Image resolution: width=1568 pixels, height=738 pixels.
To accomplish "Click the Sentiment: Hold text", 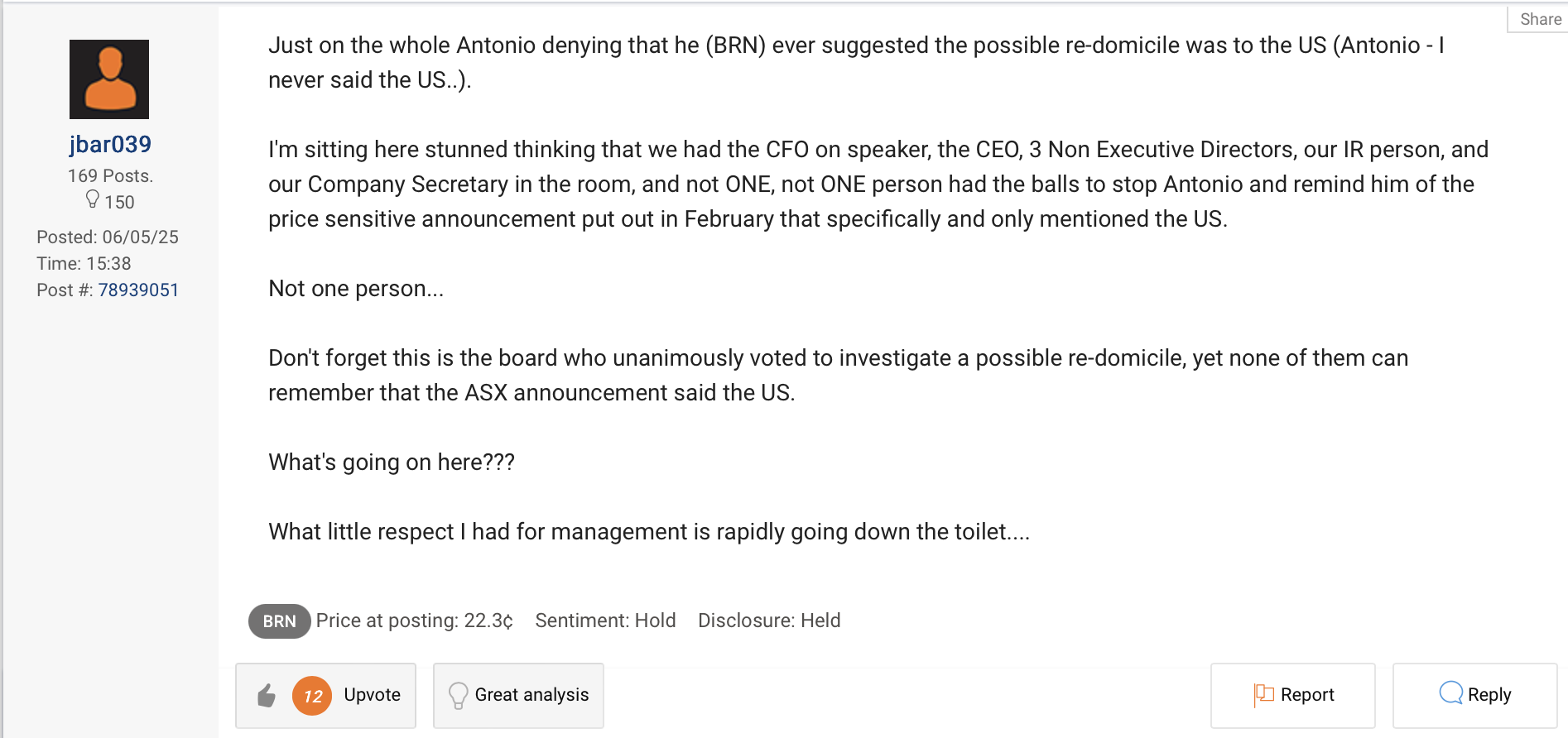I will [x=605, y=621].
